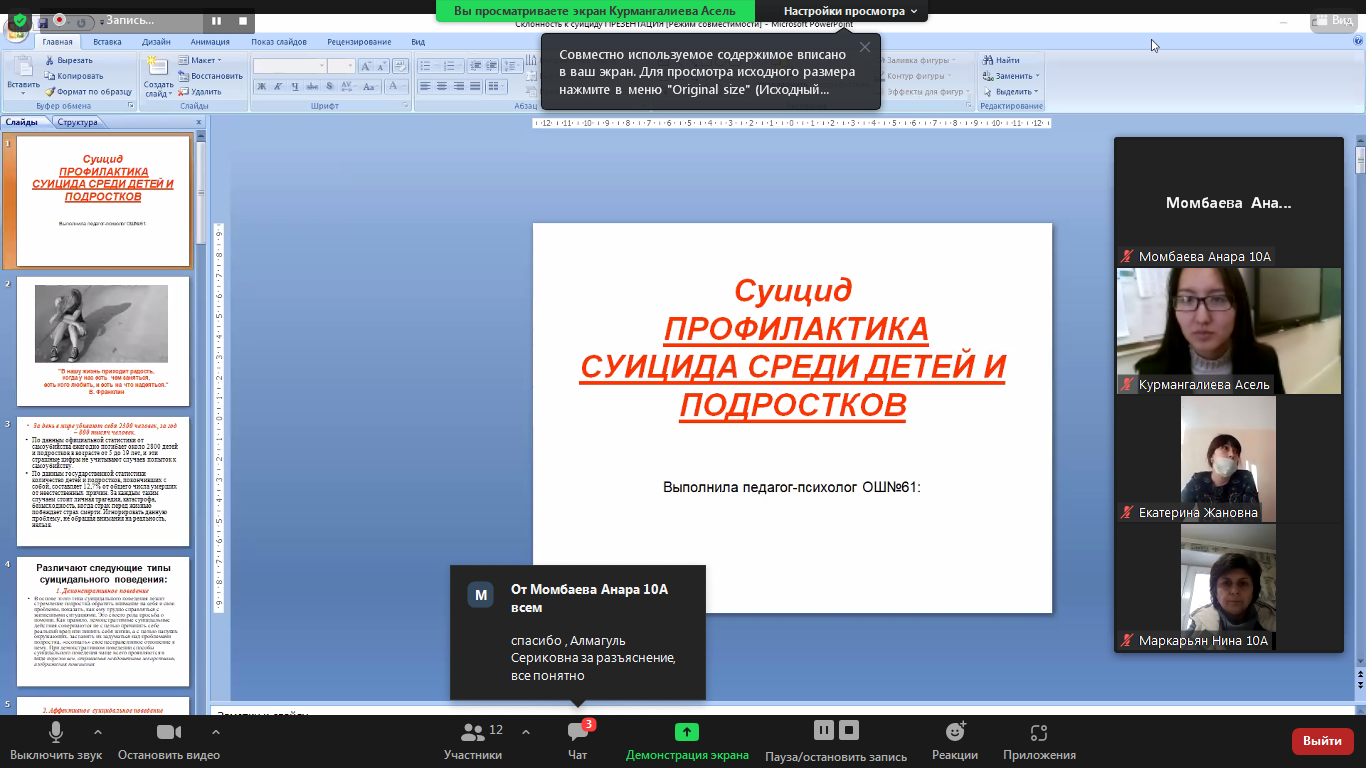Open the chat message notification from Момбаева Анара
1366x768 pixels.
pyautogui.click(x=578, y=632)
